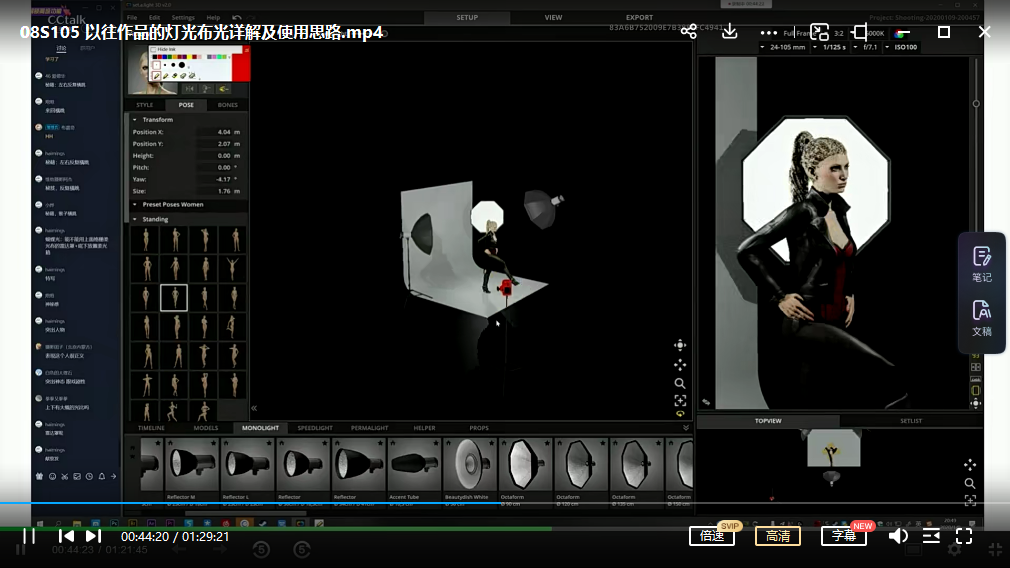Screen dimensions: 1010x568
Task: Open the EXPORT tab at the top
Action: click(639, 17)
